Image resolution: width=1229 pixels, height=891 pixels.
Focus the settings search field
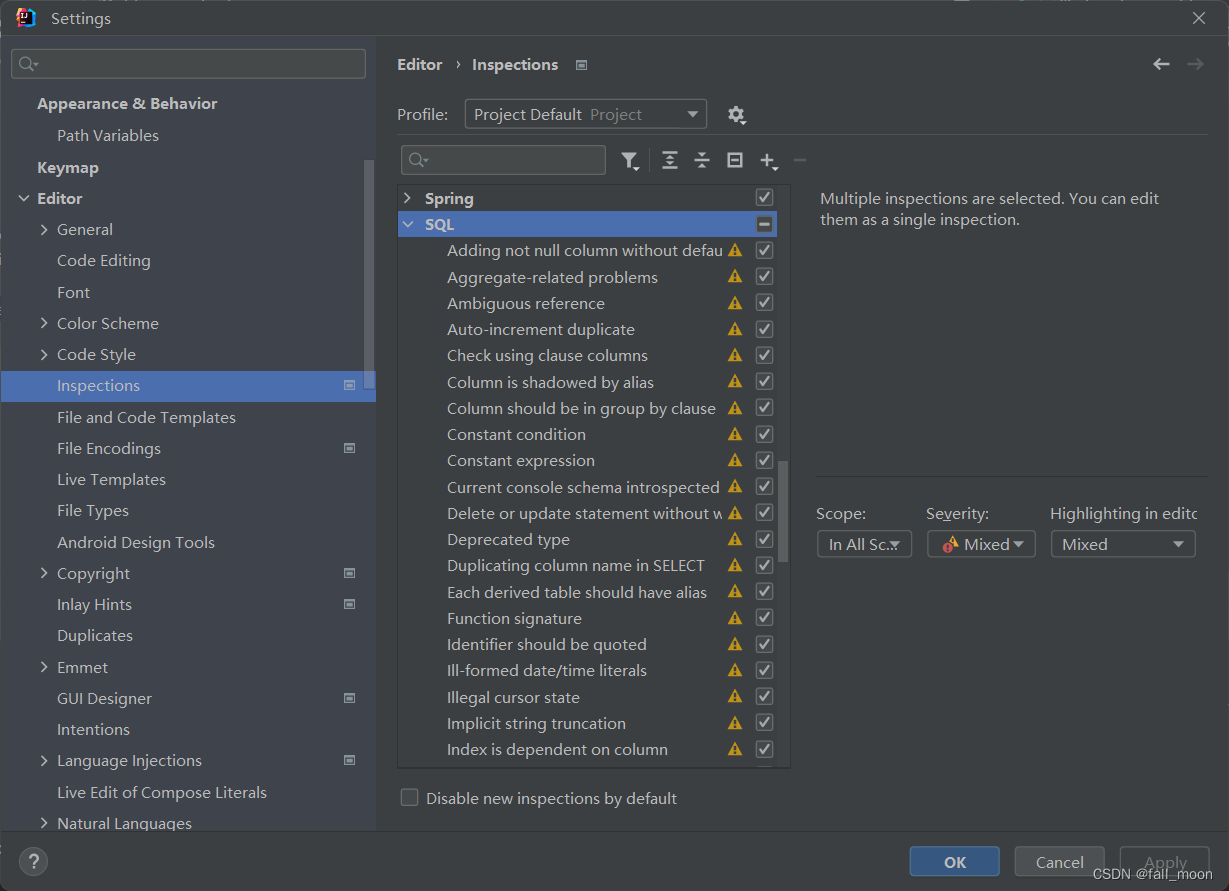188,64
